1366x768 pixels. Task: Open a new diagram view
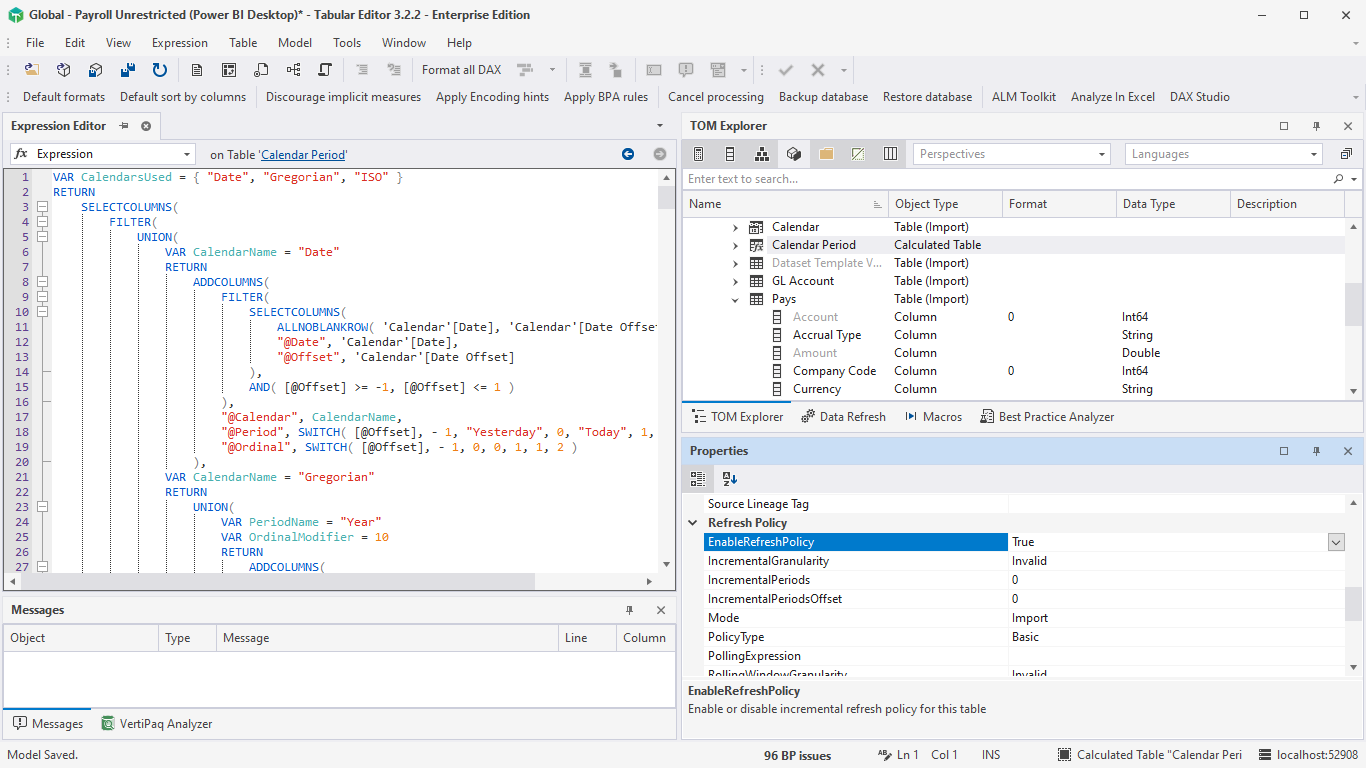point(293,70)
